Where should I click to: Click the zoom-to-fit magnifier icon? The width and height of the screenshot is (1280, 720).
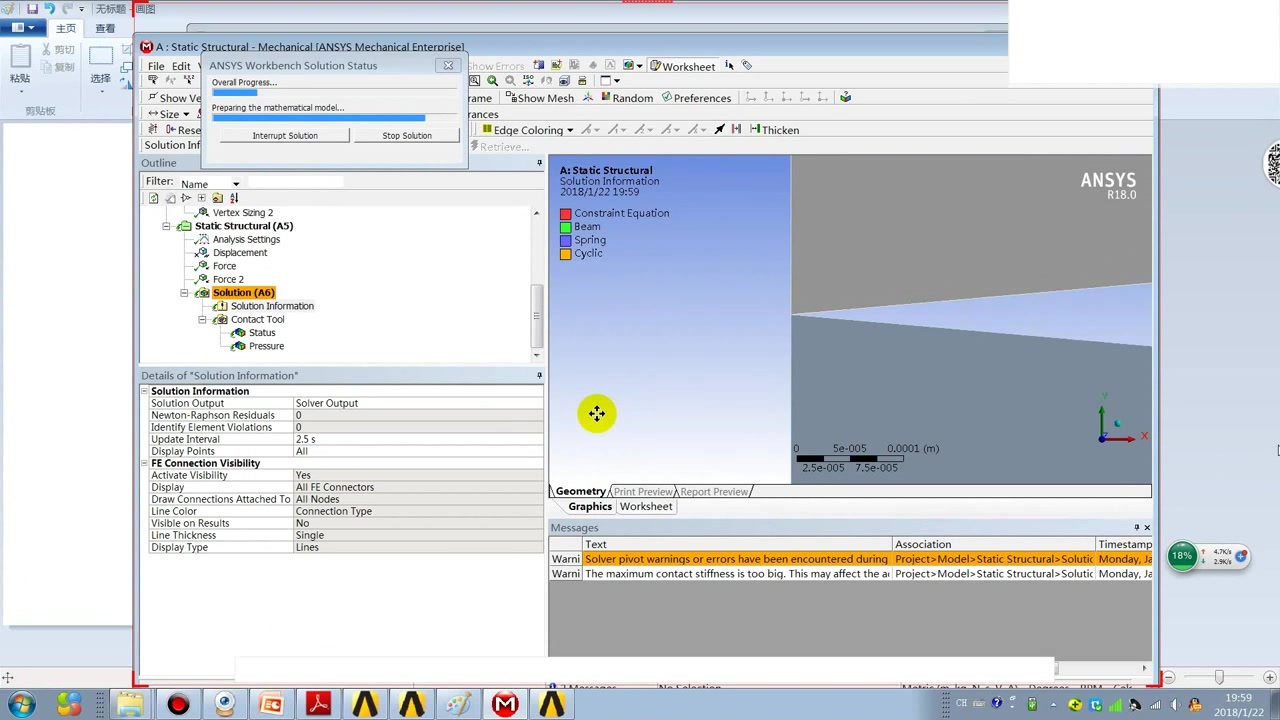point(492,81)
